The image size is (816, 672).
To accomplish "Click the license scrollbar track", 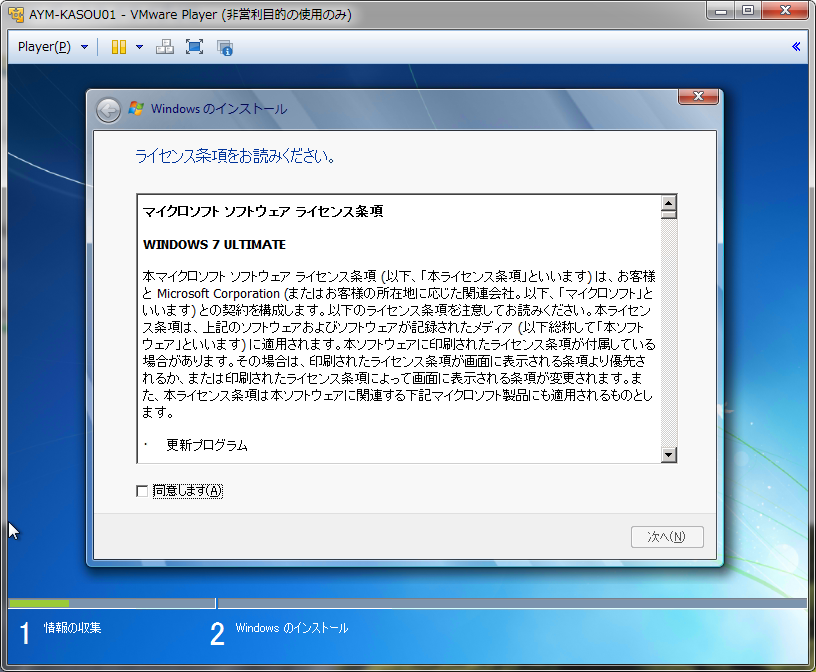I will pos(669,333).
